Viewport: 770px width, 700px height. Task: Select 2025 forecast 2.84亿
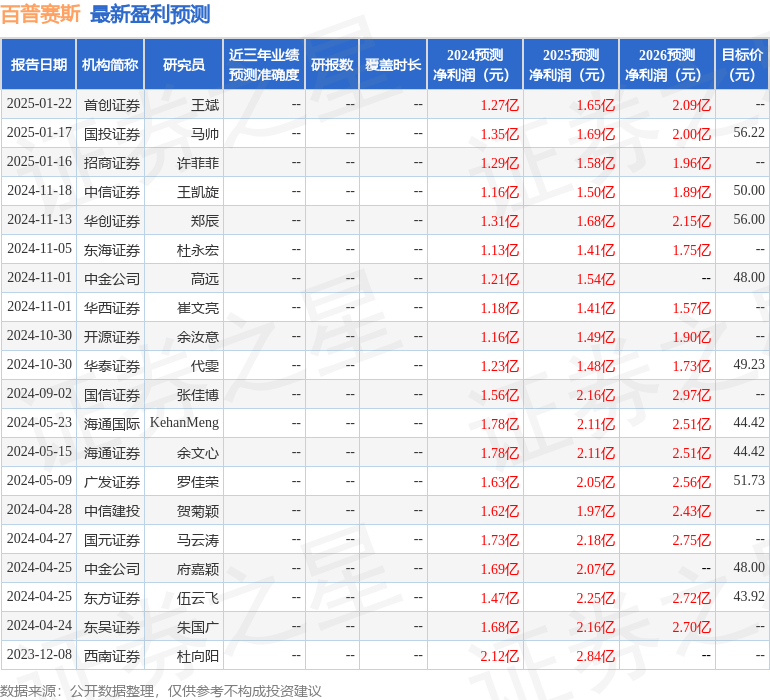pos(596,656)
